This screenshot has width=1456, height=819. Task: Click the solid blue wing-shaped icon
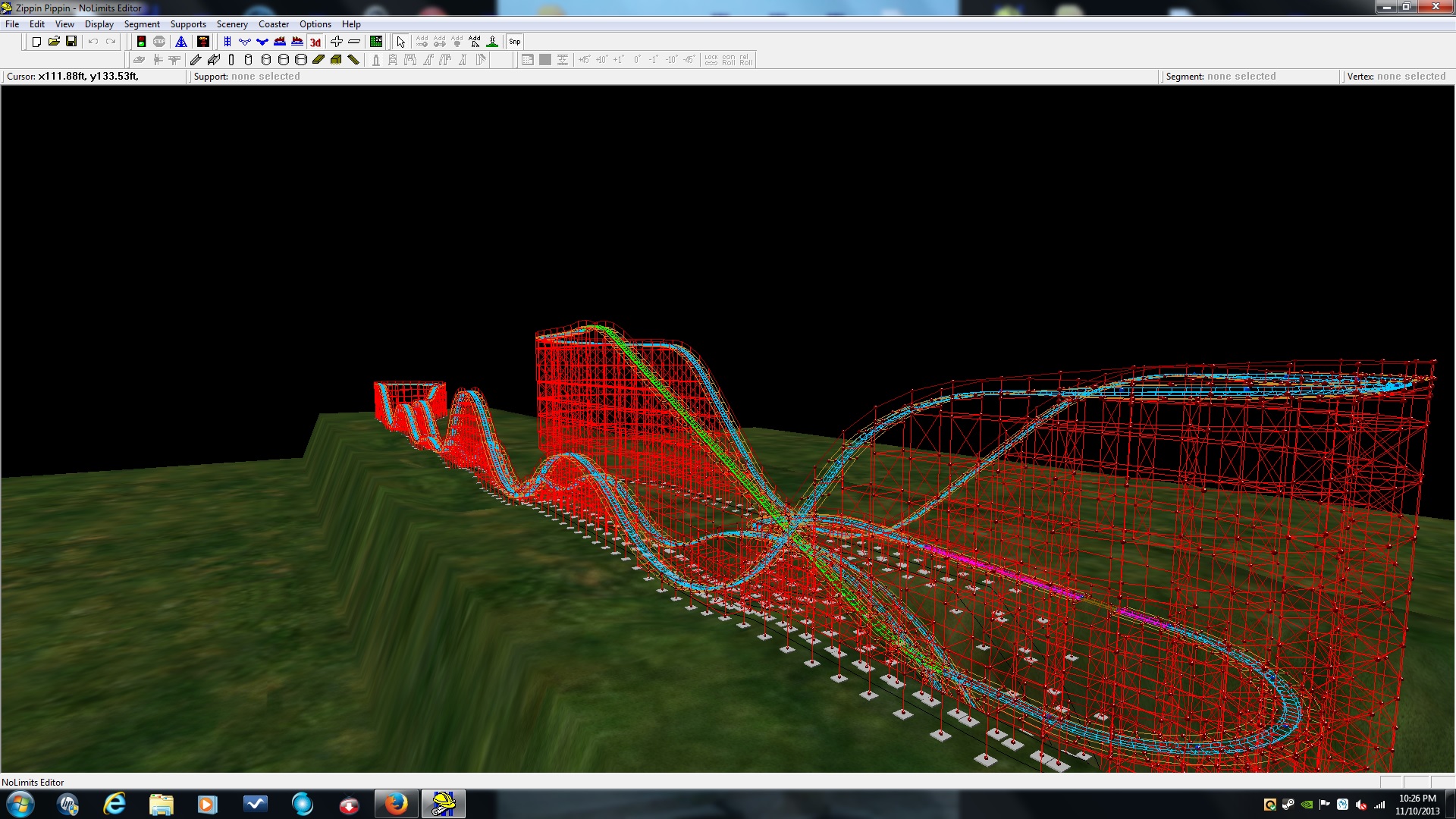[x=262, y=42]
